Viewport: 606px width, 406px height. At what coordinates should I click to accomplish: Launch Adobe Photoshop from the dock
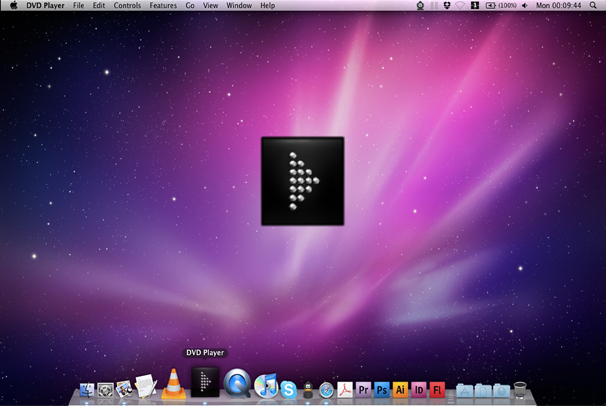(x=382, y=389)
